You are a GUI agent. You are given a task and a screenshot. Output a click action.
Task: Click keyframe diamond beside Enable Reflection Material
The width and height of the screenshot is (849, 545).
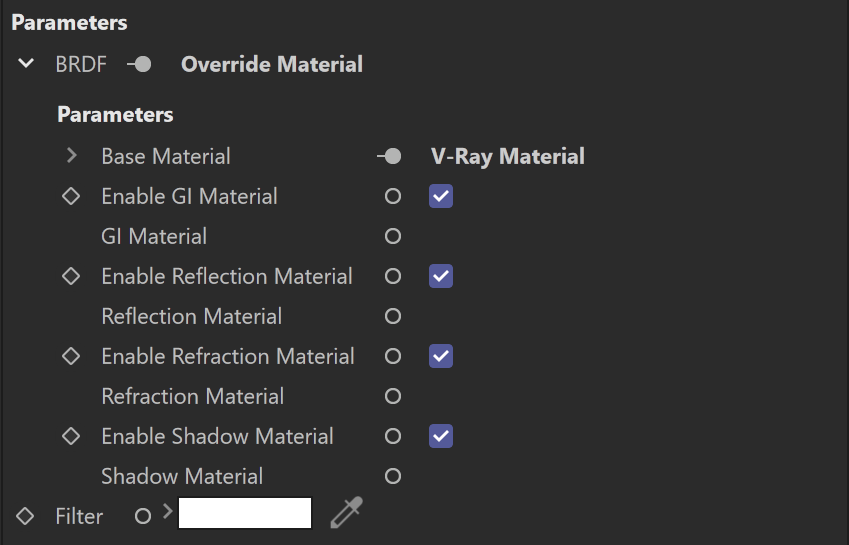point(71,276)
